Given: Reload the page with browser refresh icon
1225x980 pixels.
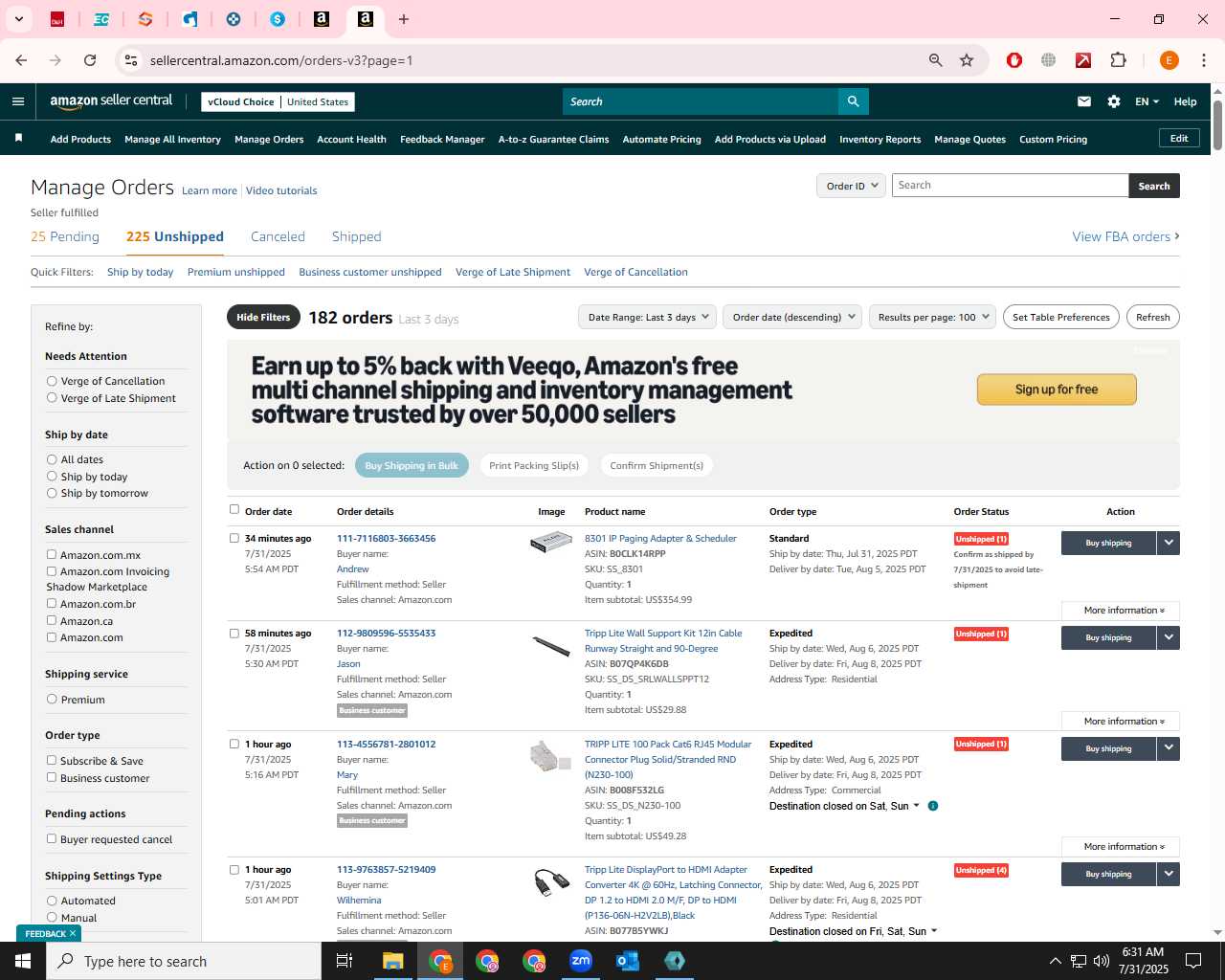Looking at the screenshot, I should click(90, 60).
